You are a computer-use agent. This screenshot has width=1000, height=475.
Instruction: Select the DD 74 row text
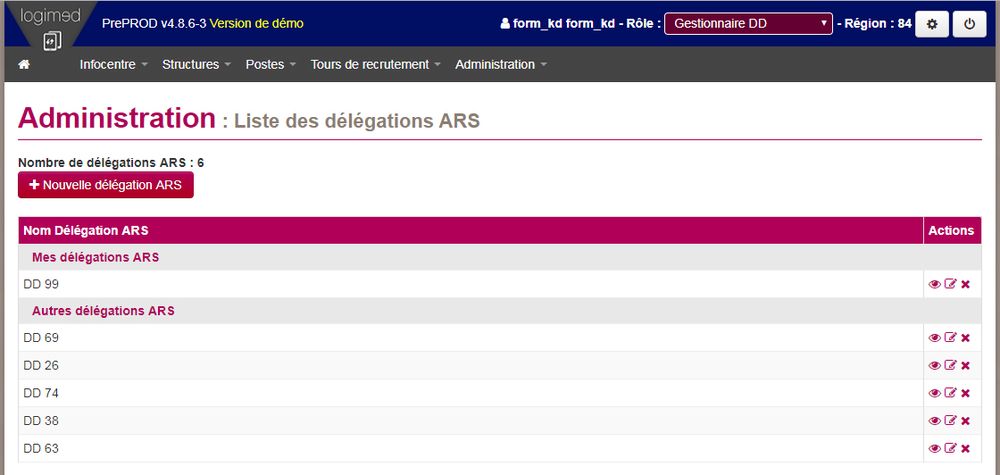coord(41,393)
